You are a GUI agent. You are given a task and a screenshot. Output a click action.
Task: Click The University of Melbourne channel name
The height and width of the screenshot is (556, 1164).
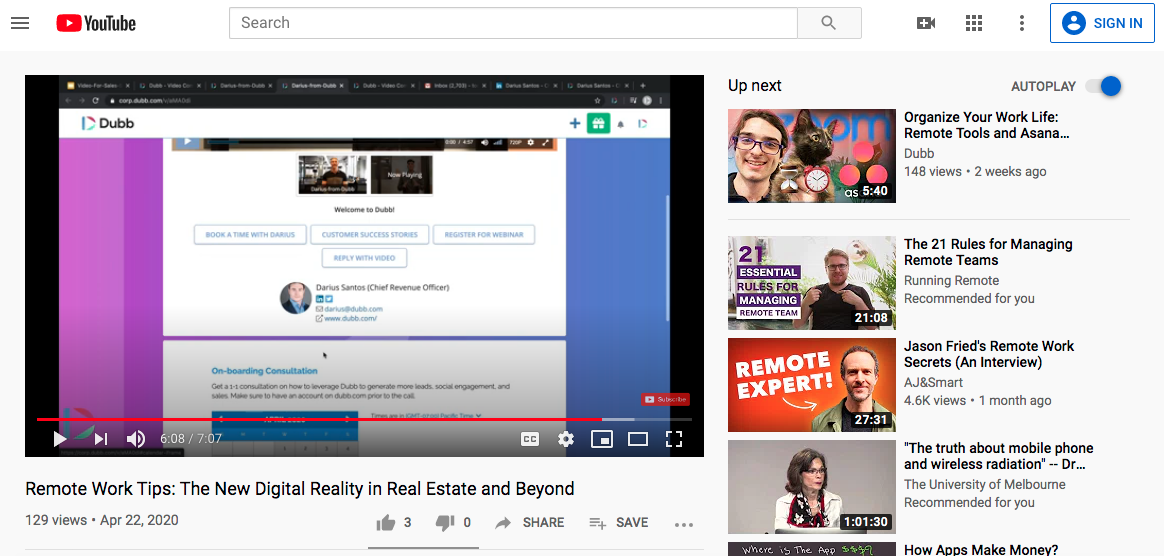click(x=984, y=484)
